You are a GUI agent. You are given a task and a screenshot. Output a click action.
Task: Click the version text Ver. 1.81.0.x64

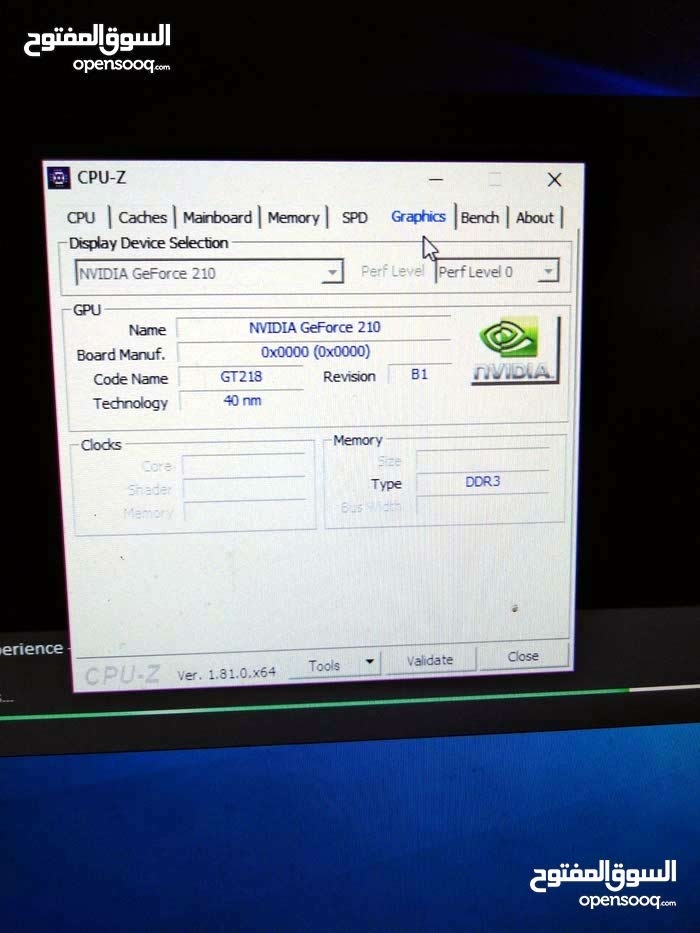[x=226, y=674]
